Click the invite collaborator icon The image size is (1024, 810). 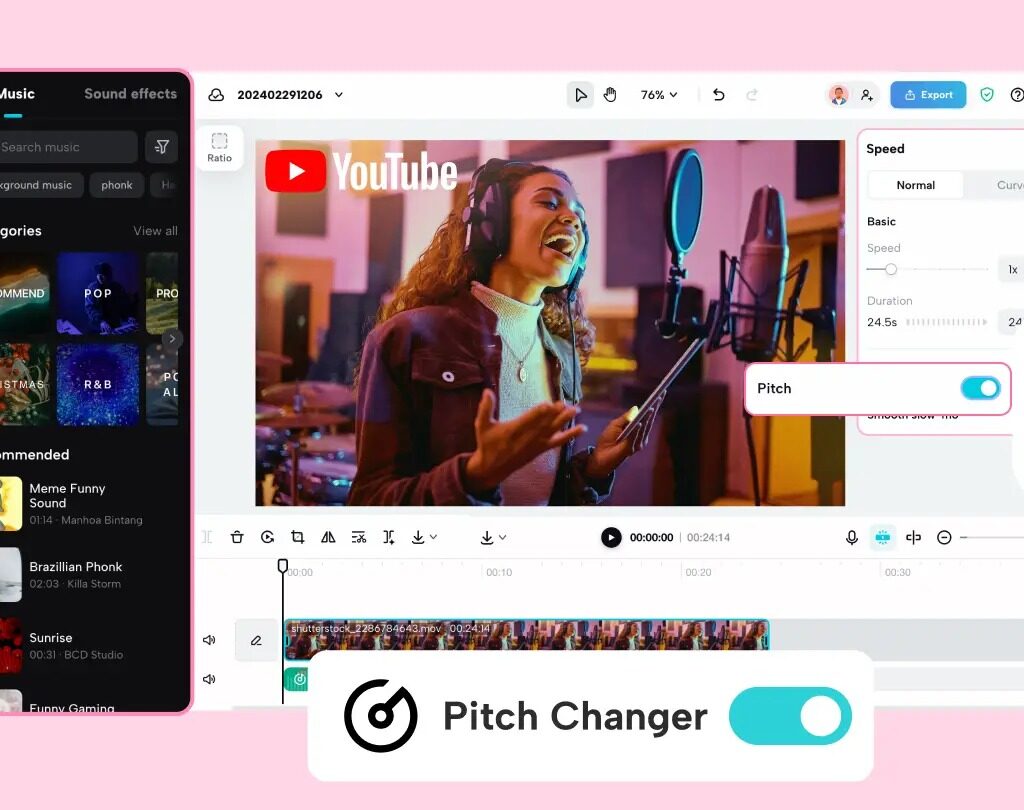[867, 95]
